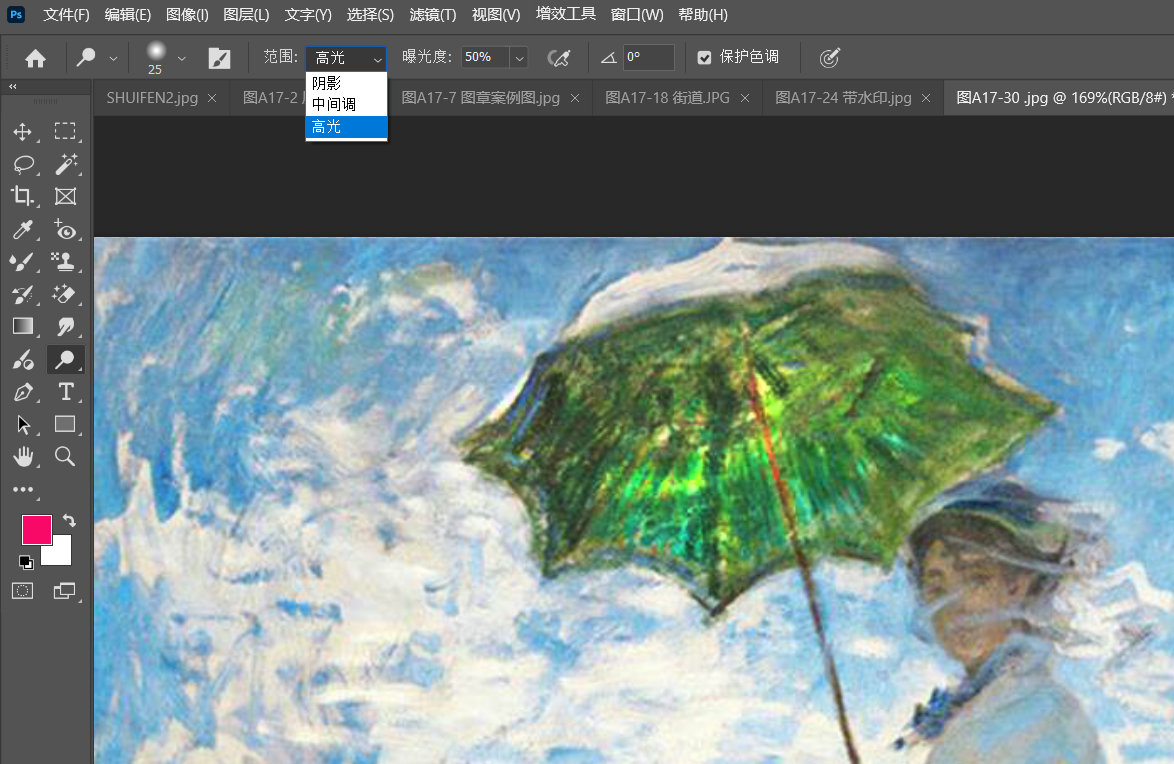Select the Red Eye healing tool
Image resolution: width=1174 pixels, height=764 pixels.
65,229
